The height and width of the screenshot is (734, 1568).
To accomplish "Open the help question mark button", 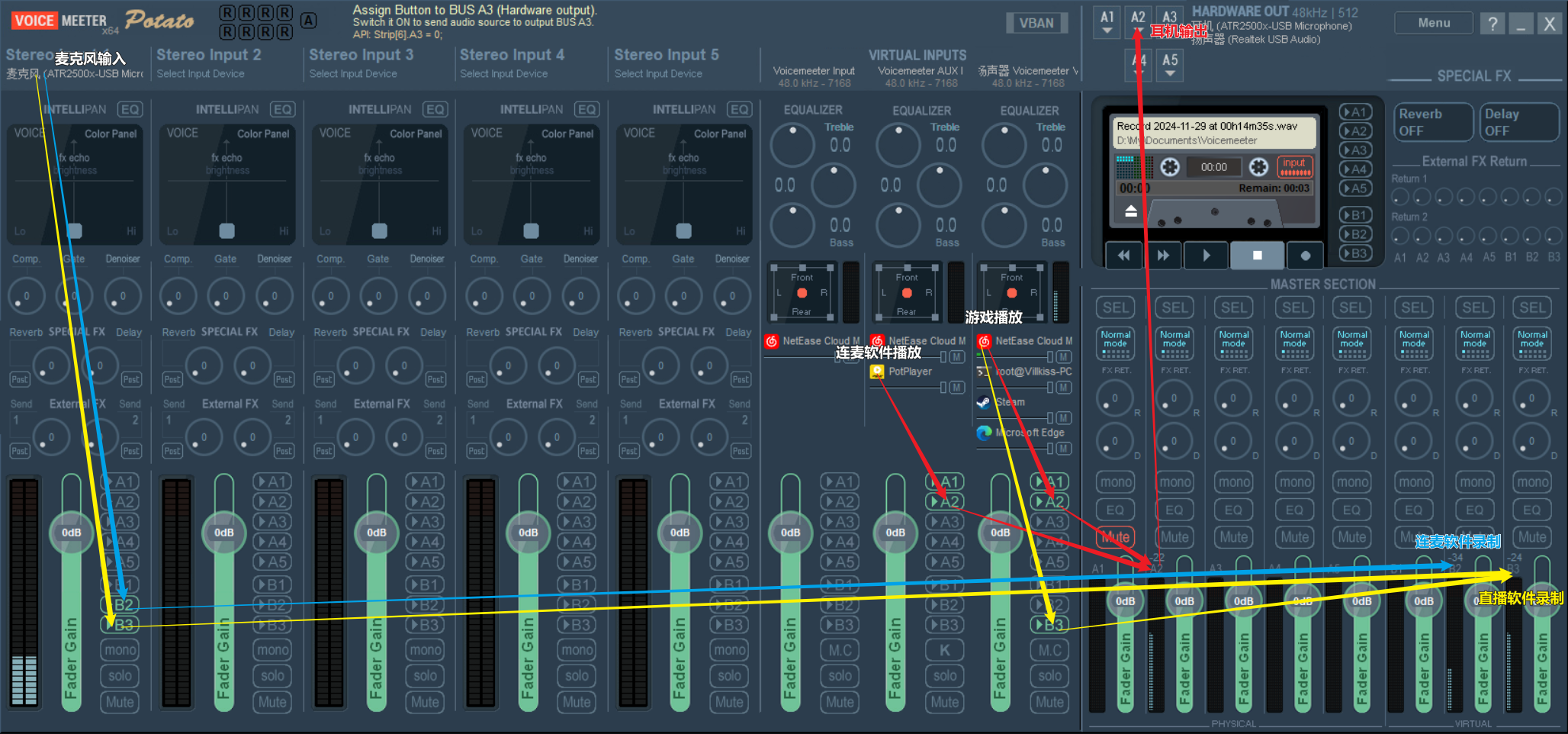I will coord(1492,24).
